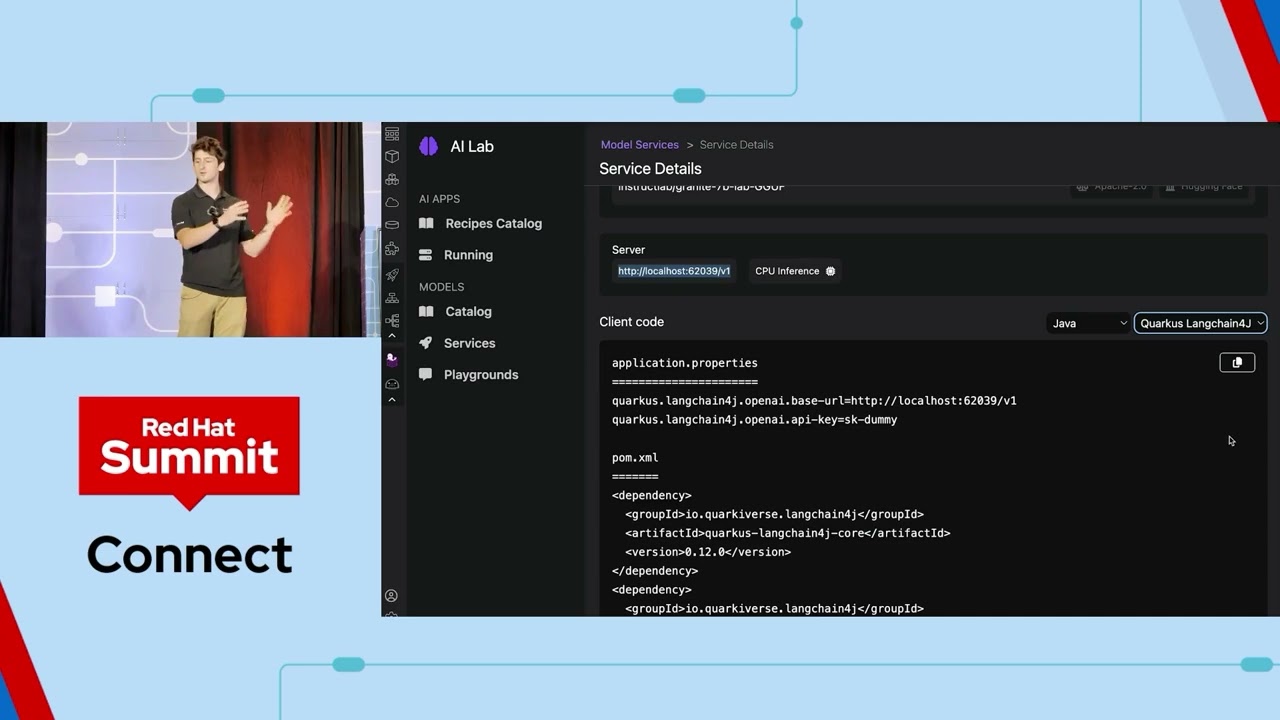Open the Playgrounds page
This screenshot has width=1280, height=720.
[481, 374]
